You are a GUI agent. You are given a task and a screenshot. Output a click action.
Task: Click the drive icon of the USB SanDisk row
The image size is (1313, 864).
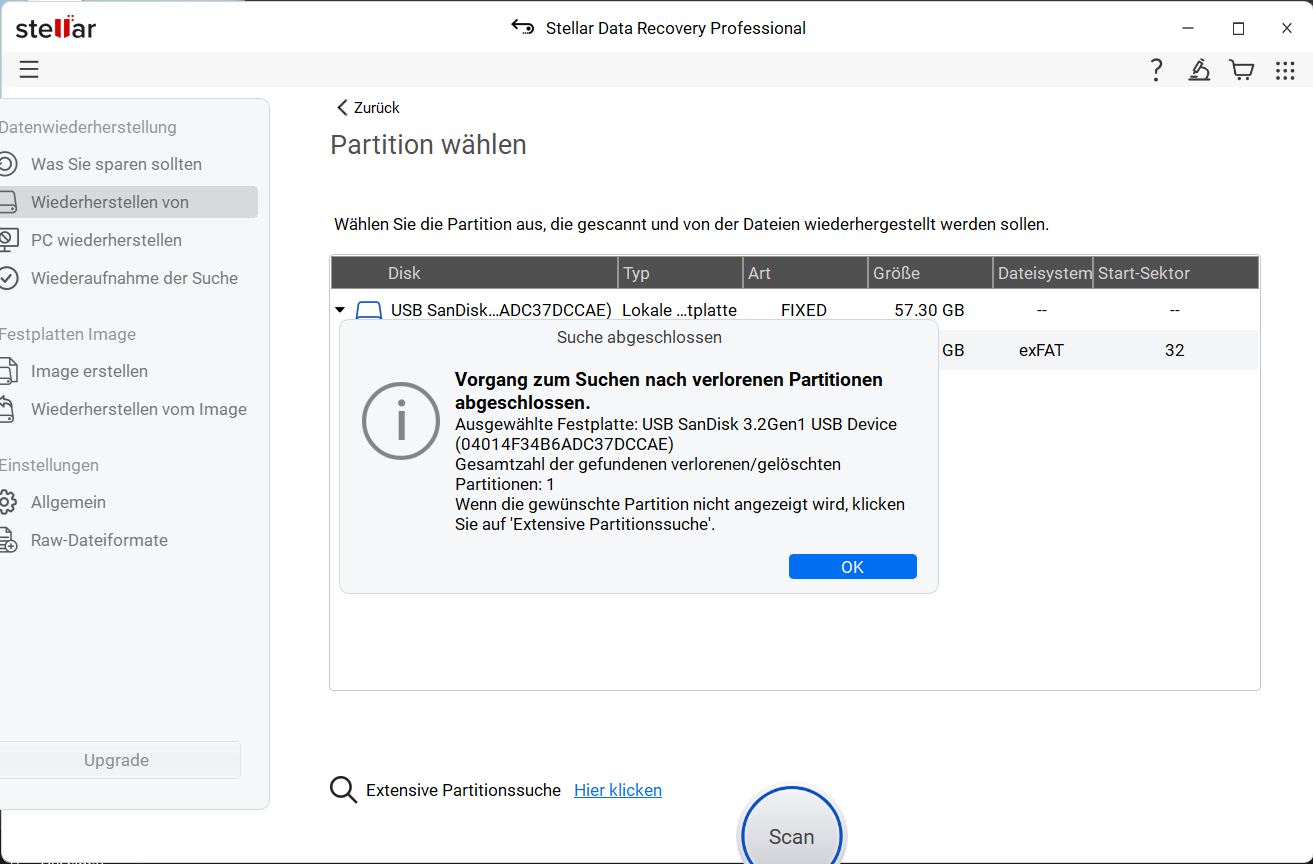coord(369,310)
